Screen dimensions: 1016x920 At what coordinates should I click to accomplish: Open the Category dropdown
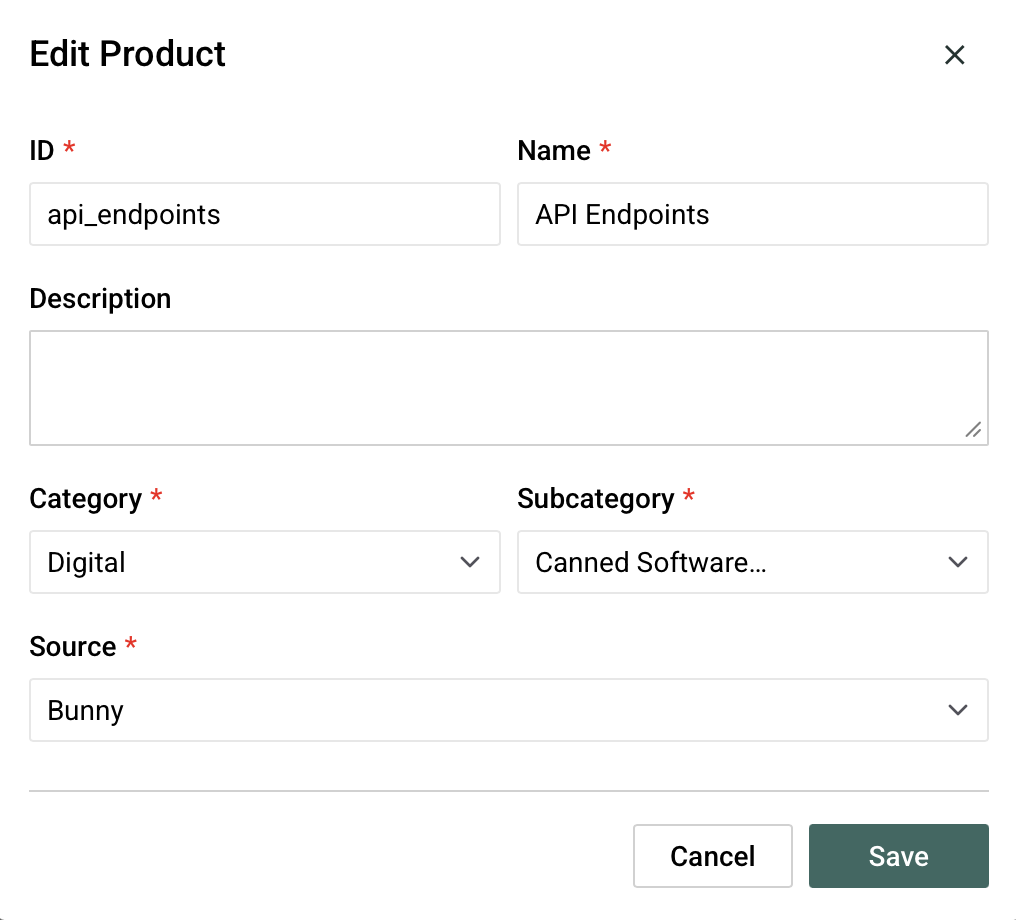pyautogui.click(x=264, y=562)
